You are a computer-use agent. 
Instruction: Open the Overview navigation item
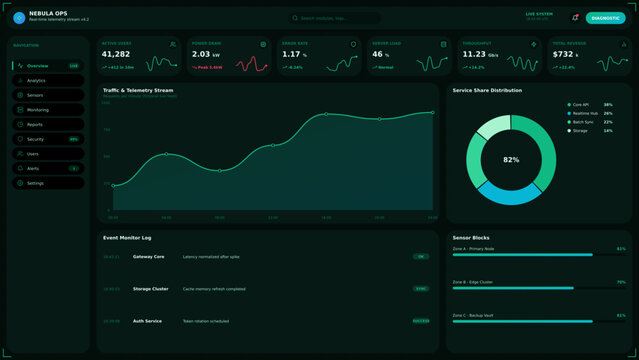tap(48, 66)
